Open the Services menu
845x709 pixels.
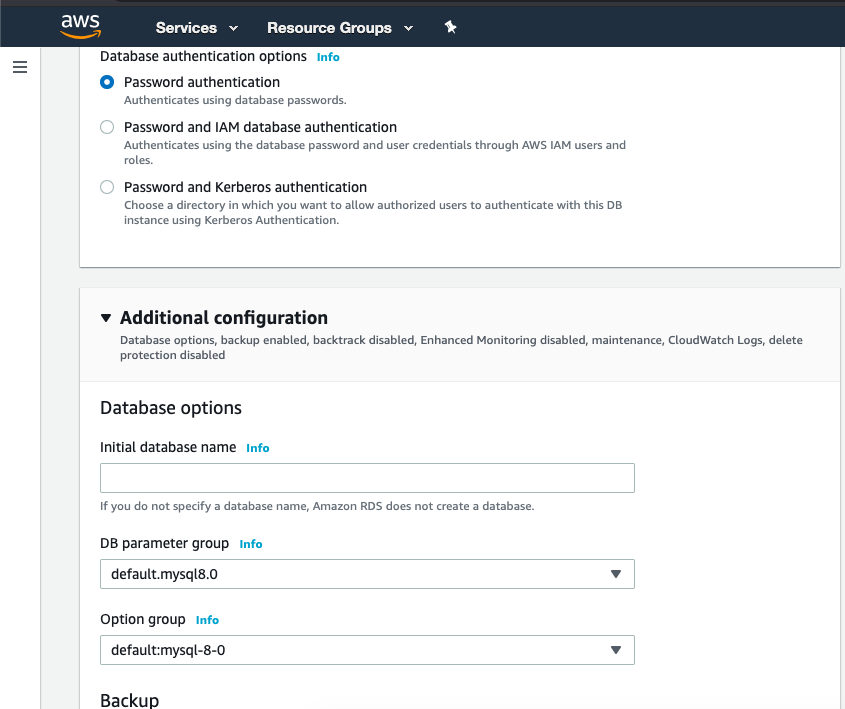tap(186, 28)
